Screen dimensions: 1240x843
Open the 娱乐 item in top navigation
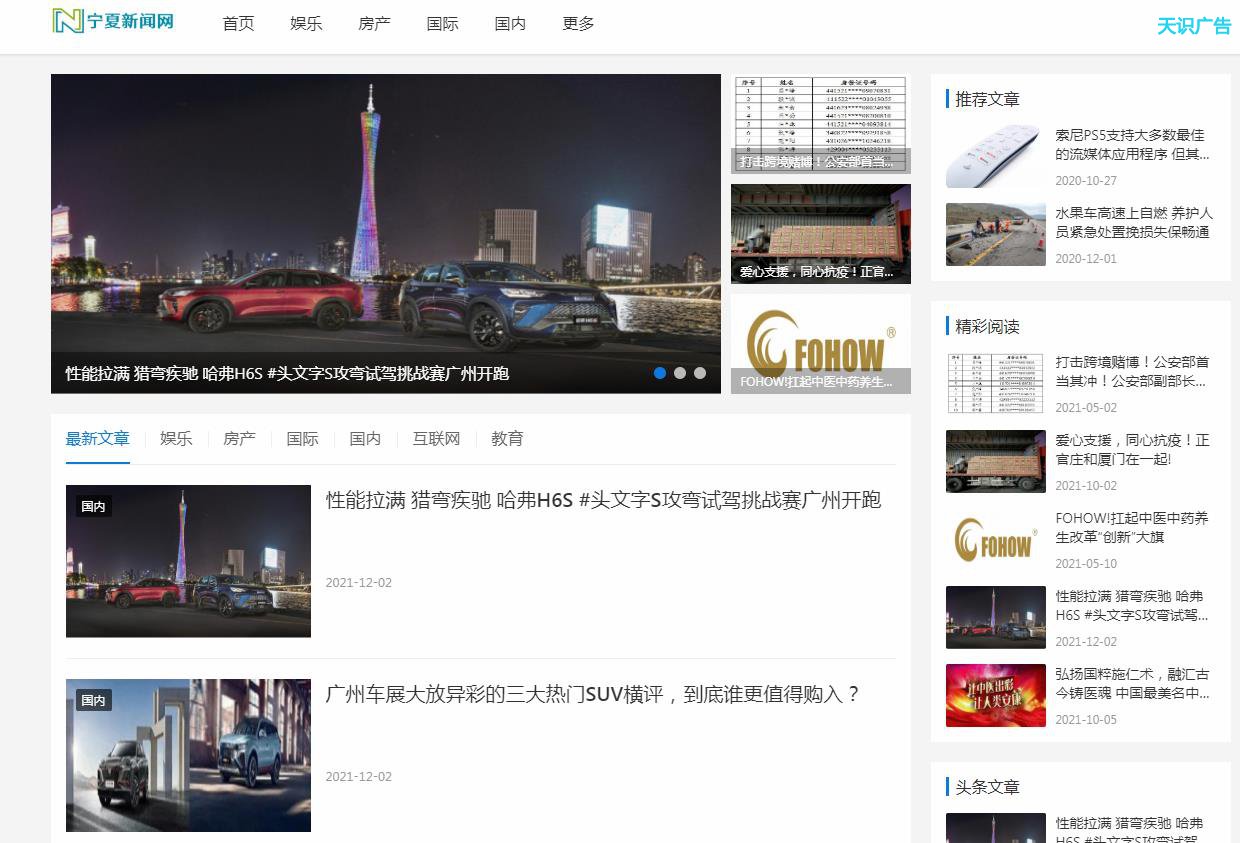point(306,23)
